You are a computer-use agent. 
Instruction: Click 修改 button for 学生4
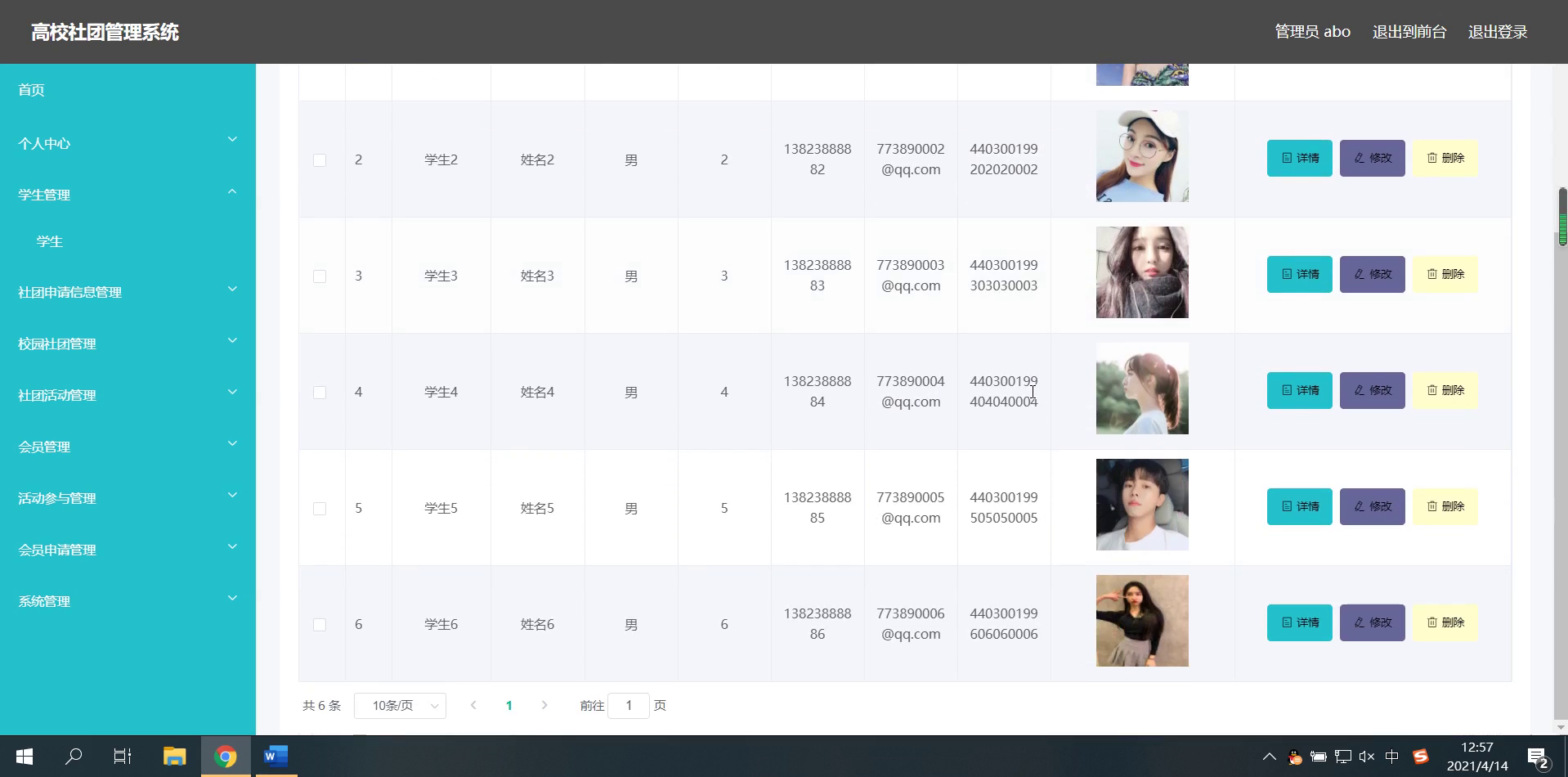1373,390
